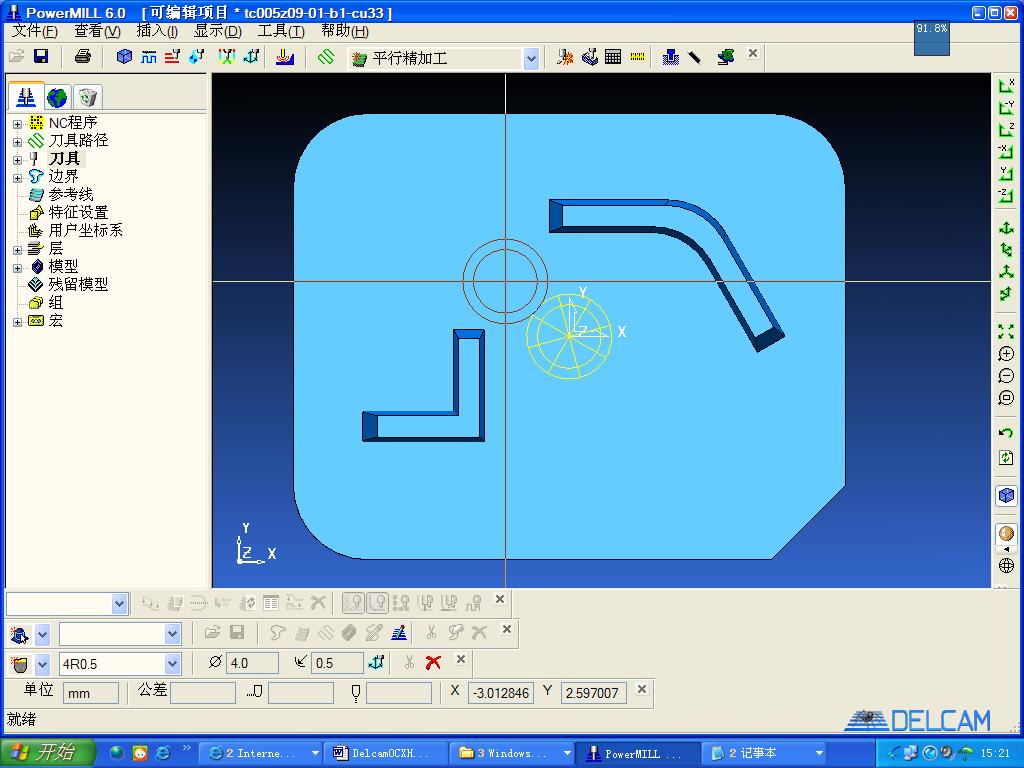Open the calculator icon in toolbar
This screenshot has height=768, width=1024.
click(x=613, y=57)
